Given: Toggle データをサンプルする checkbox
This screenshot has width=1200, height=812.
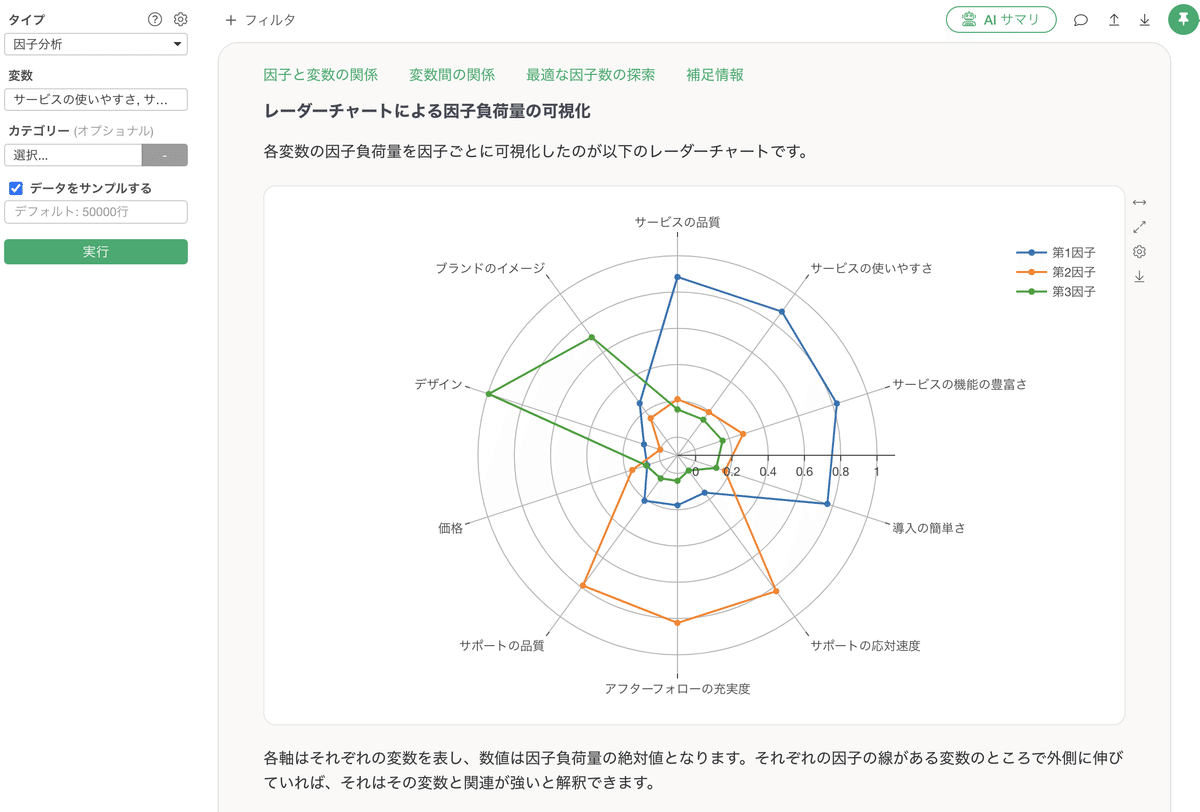Looking at the screenshot, I should (16, 188).
